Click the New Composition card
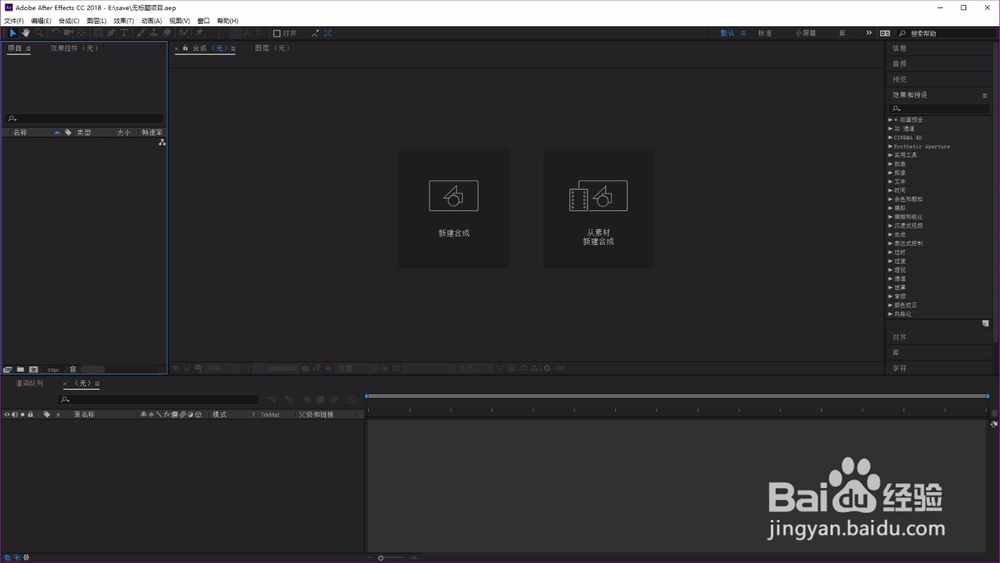This screenshot has height=563, width=1000. click(453, 208)
